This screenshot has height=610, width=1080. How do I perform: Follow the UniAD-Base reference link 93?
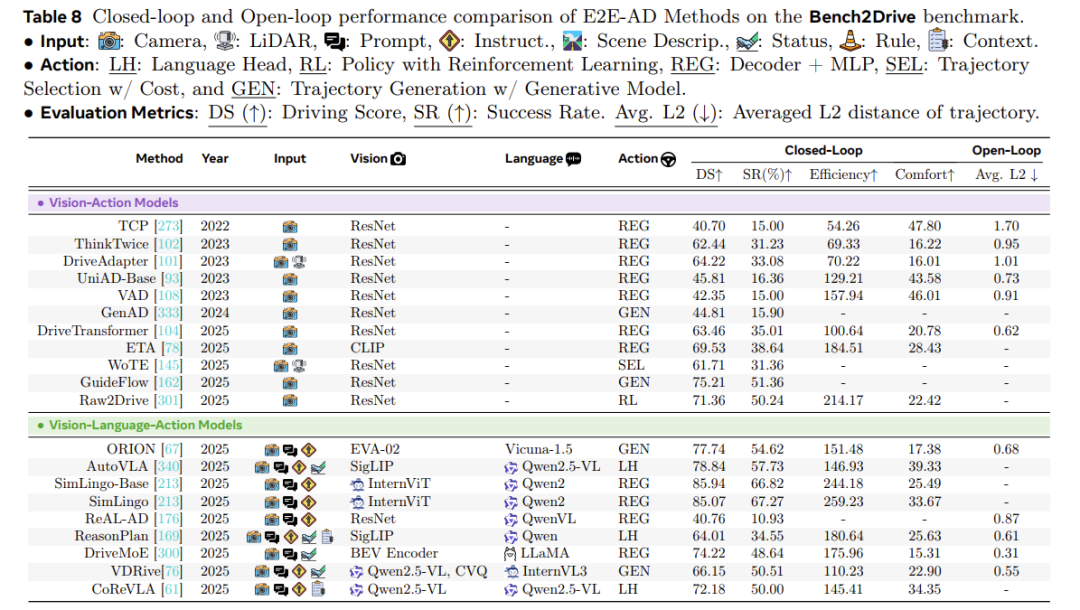pos(171,279)
